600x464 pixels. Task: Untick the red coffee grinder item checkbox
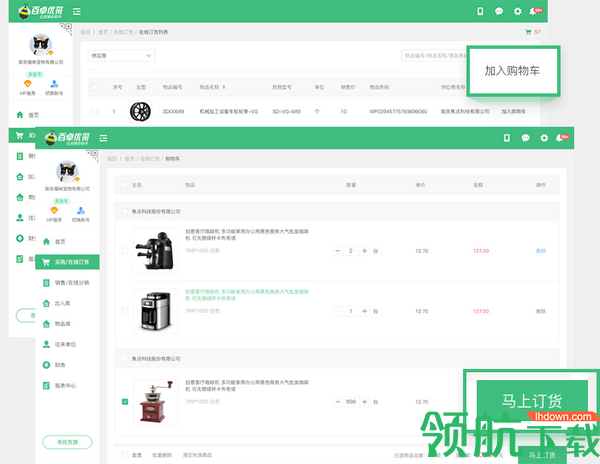click(x=125, y=402)
